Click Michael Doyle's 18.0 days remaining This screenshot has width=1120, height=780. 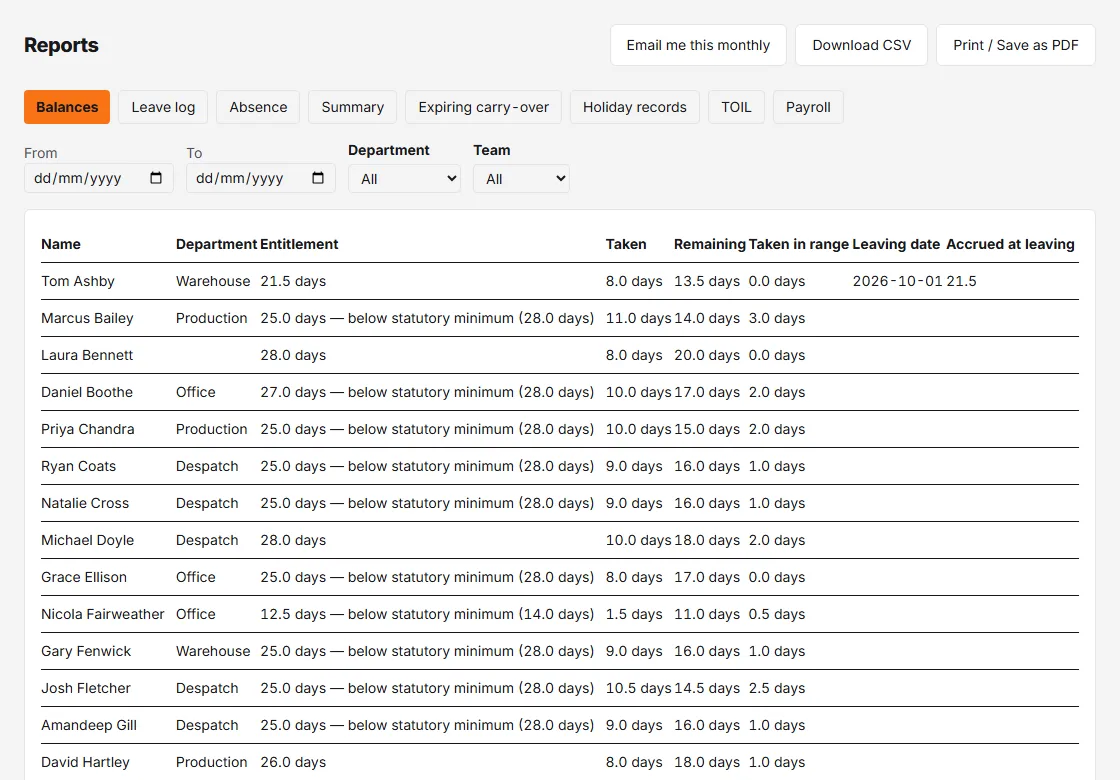(707, 541)
